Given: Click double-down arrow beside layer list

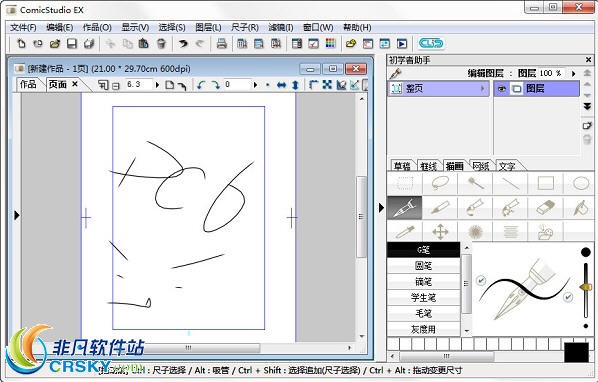Looking at the screenshot, I should coord(587,106).
